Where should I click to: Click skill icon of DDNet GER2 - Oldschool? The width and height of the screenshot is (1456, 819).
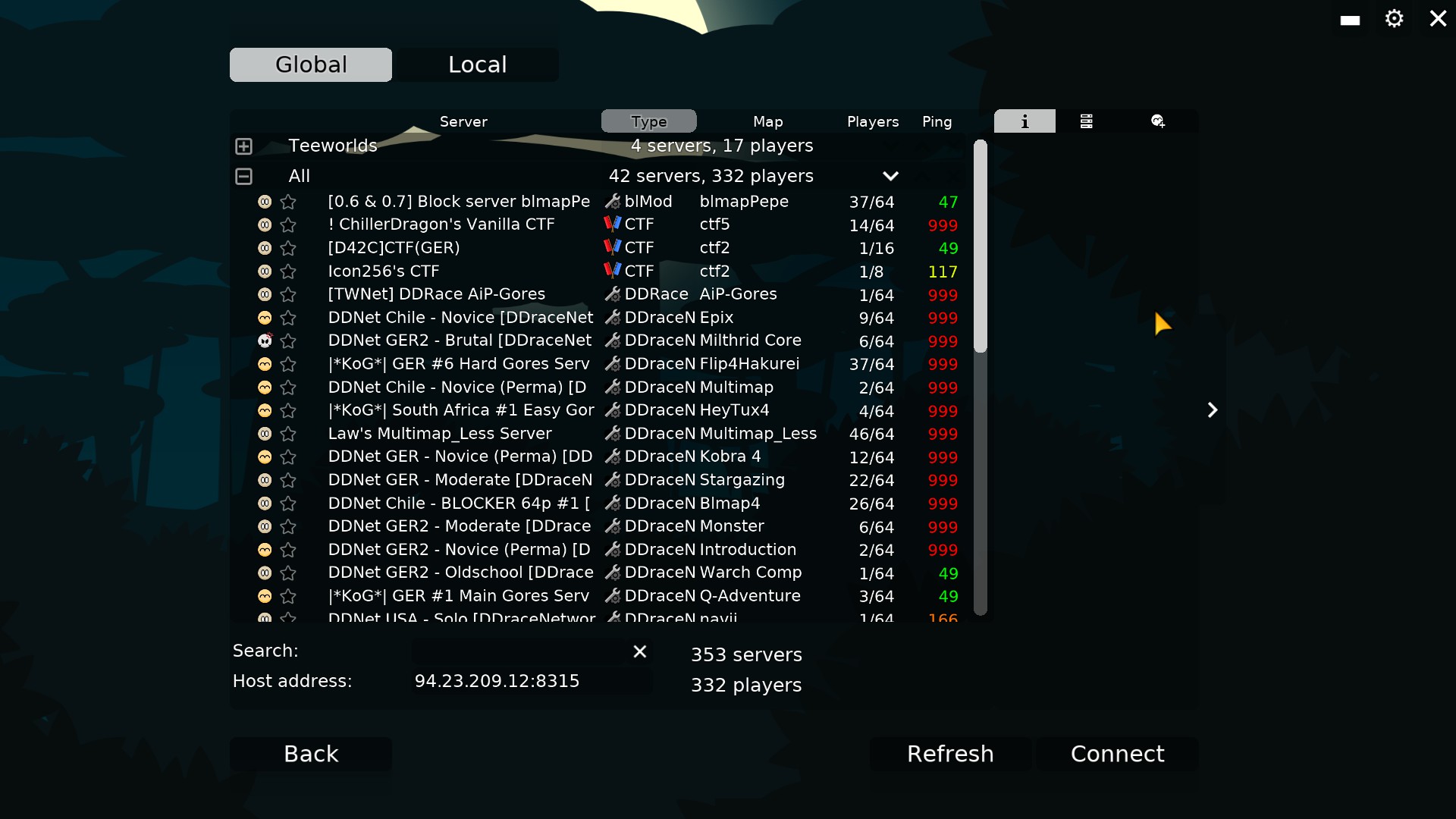pos(265,573)
